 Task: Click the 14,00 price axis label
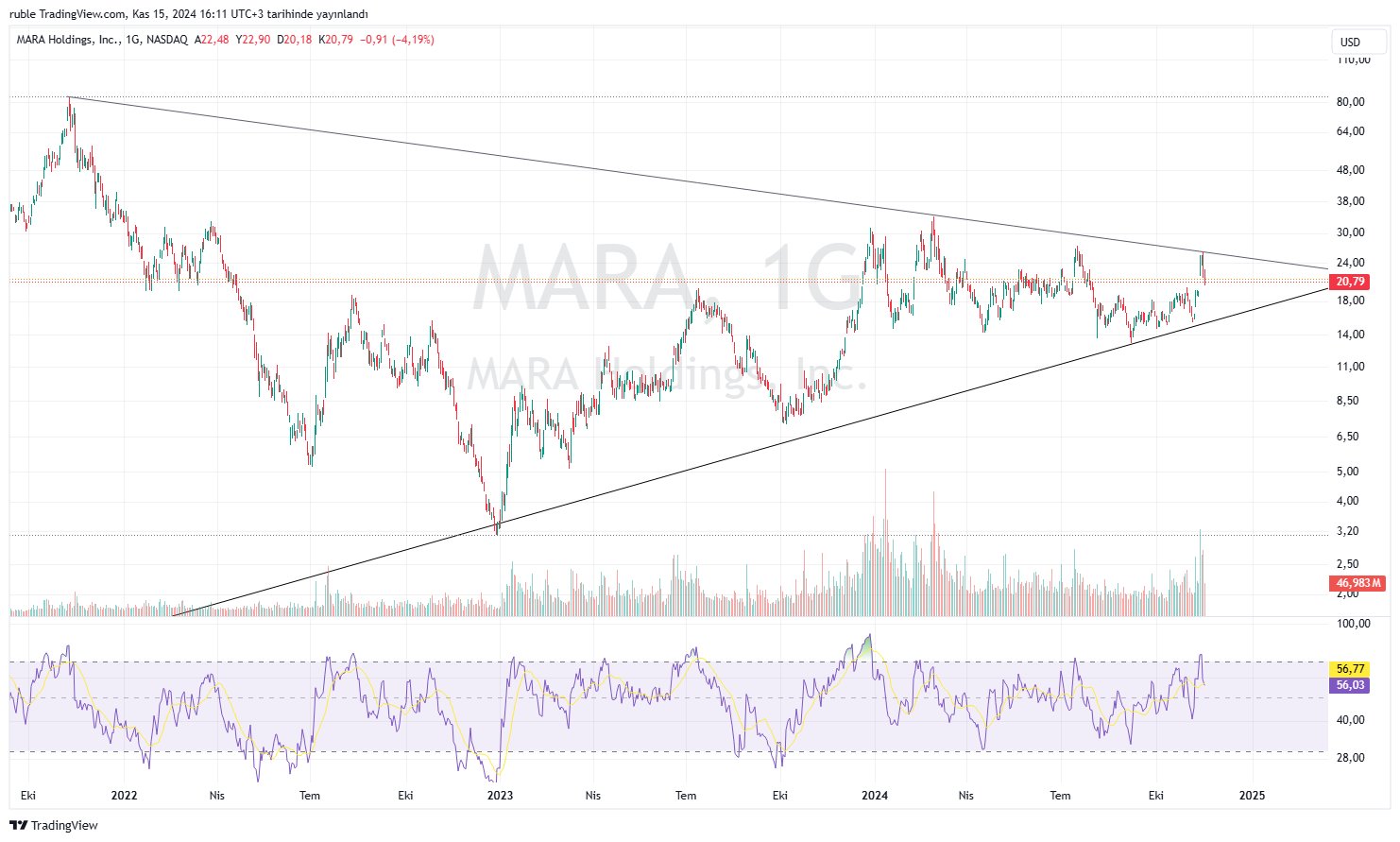point(1351,335)
